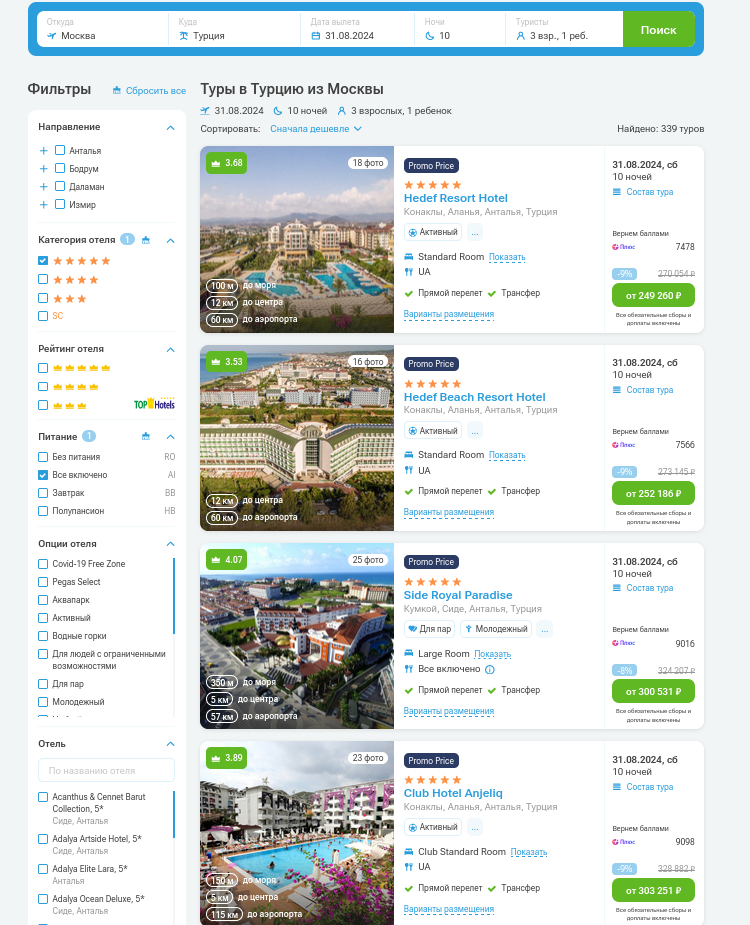
Task: Check the Аквапарк hotel option
Action: [43, 600]
